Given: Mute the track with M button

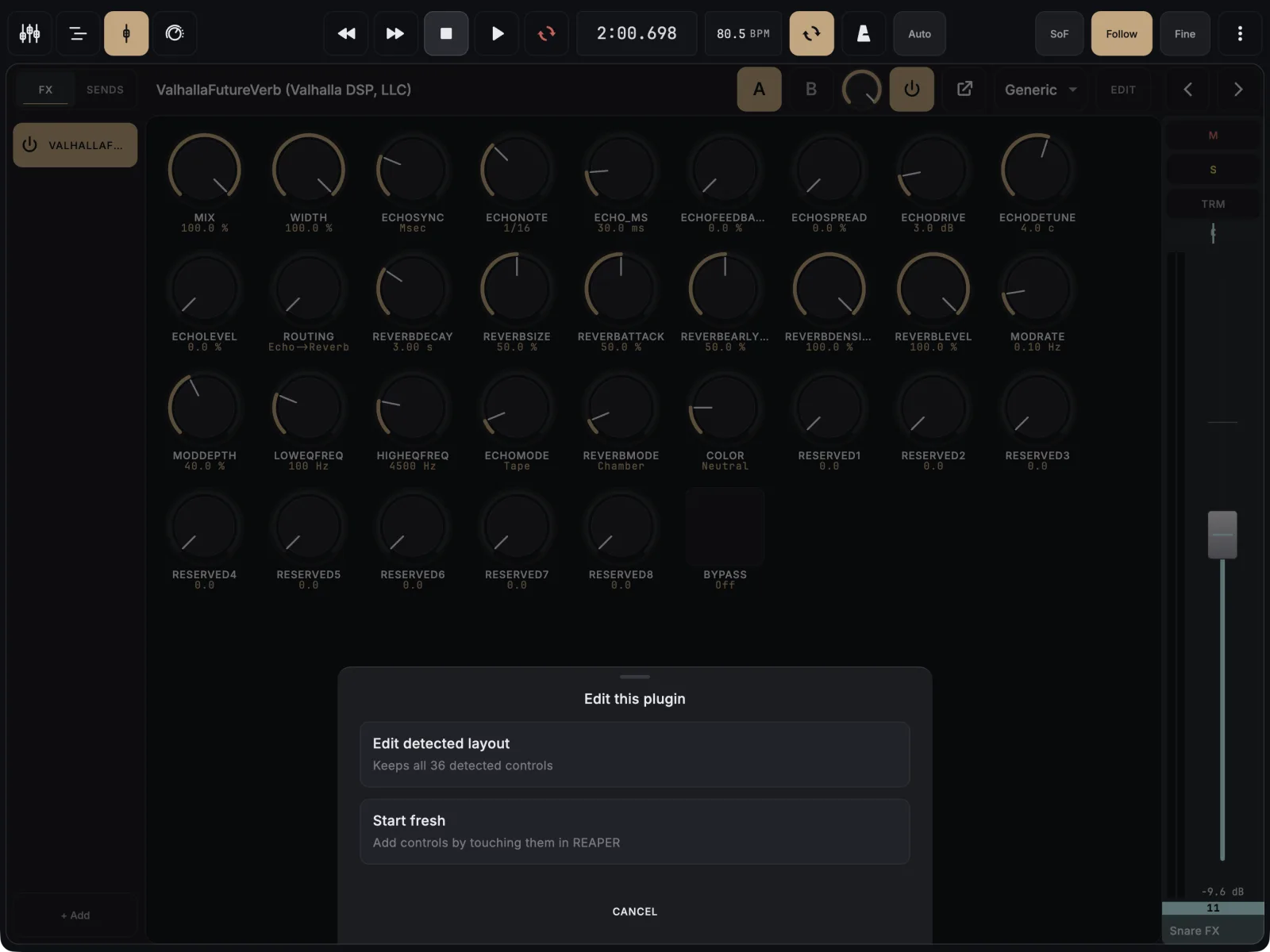Looking at the screenshot, I should pyautogui.click(x=1213, y=136).
